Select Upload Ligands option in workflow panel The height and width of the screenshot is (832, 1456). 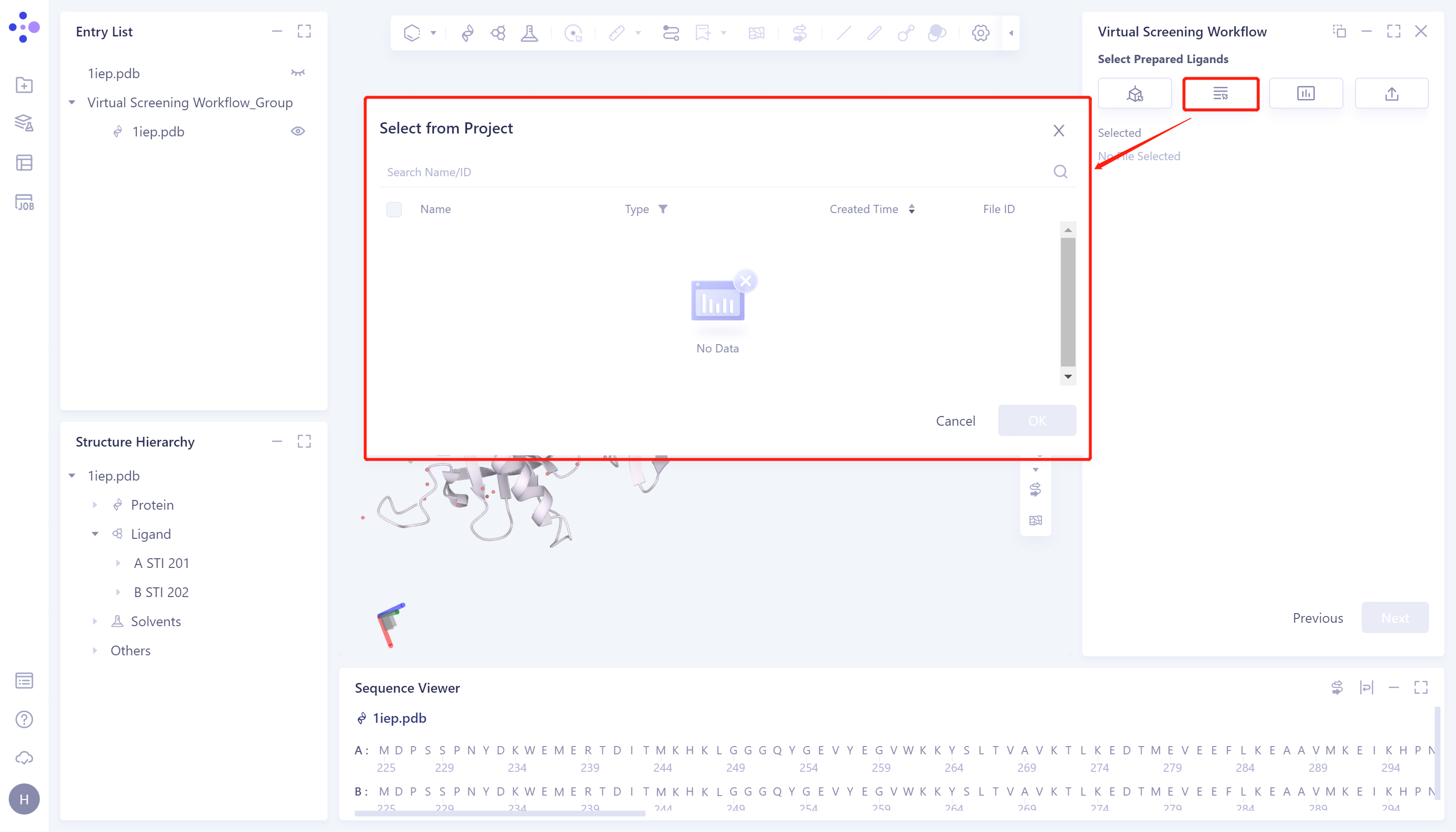pos(1391,93)
